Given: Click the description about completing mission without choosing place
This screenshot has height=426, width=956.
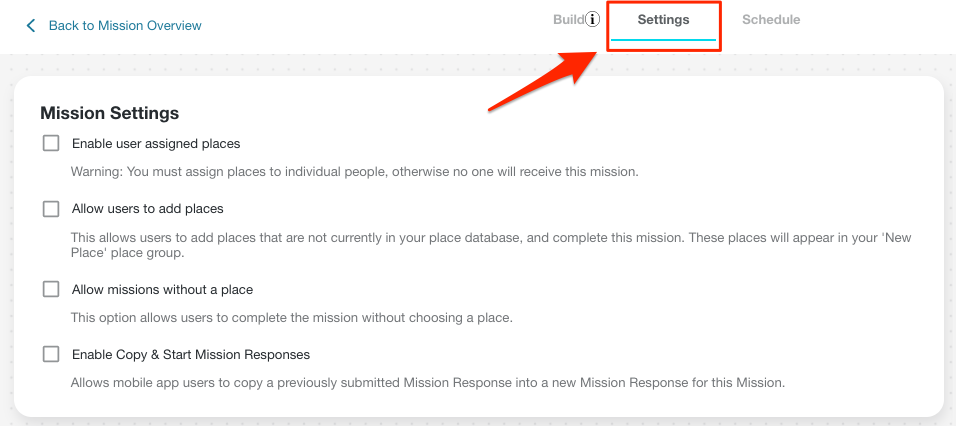Looking at the screenshot, I should click(x=291, y=318).
